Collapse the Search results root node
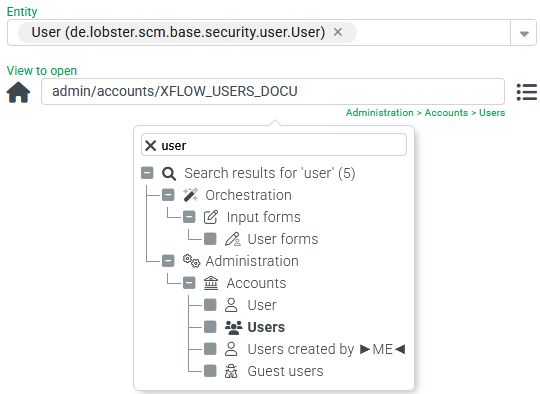Viewport: 540px width, 394px height. 147,173
